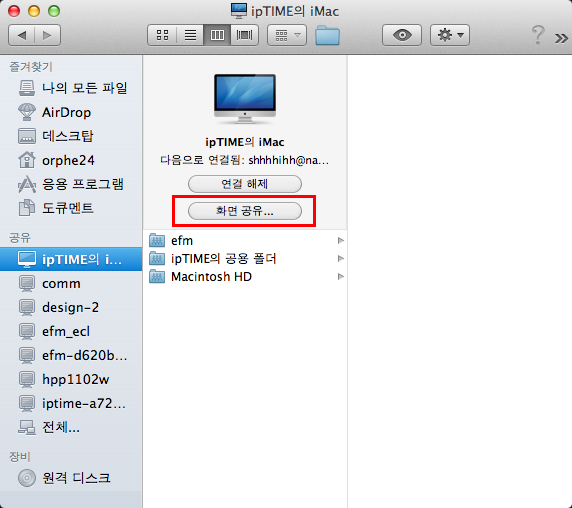
Task: Select the hpp1102w shared computer
Action: click(x=71, y=379)
